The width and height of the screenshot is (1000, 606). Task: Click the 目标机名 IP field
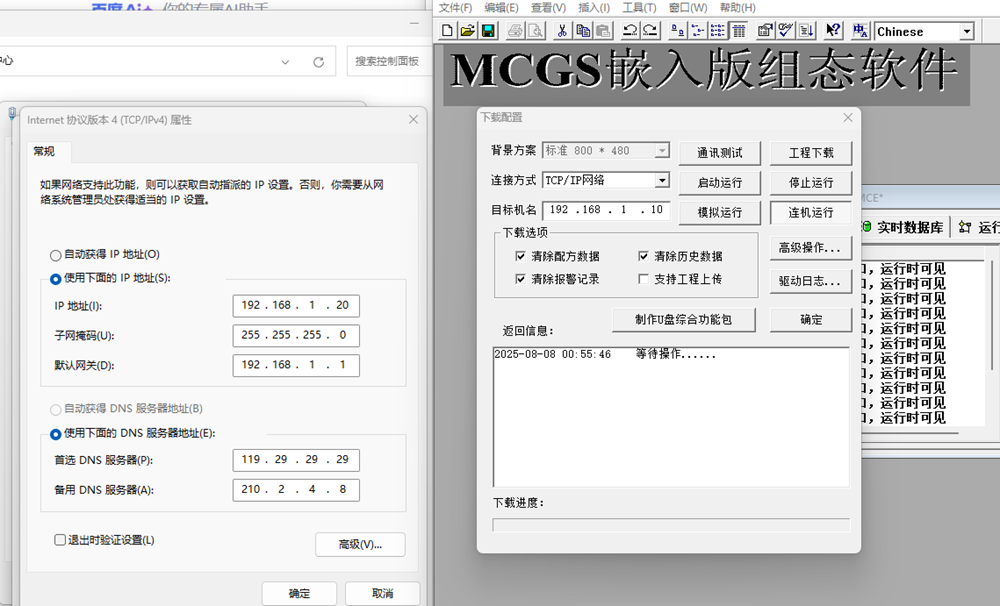606,210
